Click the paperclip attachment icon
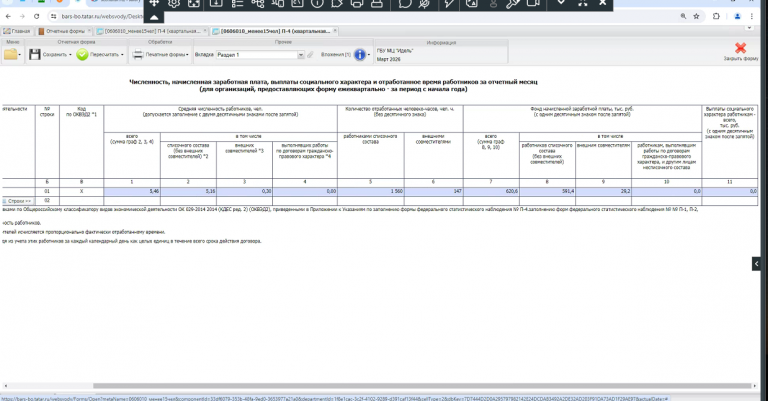Viewport: 768px width, 401px height. [x=310, y=55]
